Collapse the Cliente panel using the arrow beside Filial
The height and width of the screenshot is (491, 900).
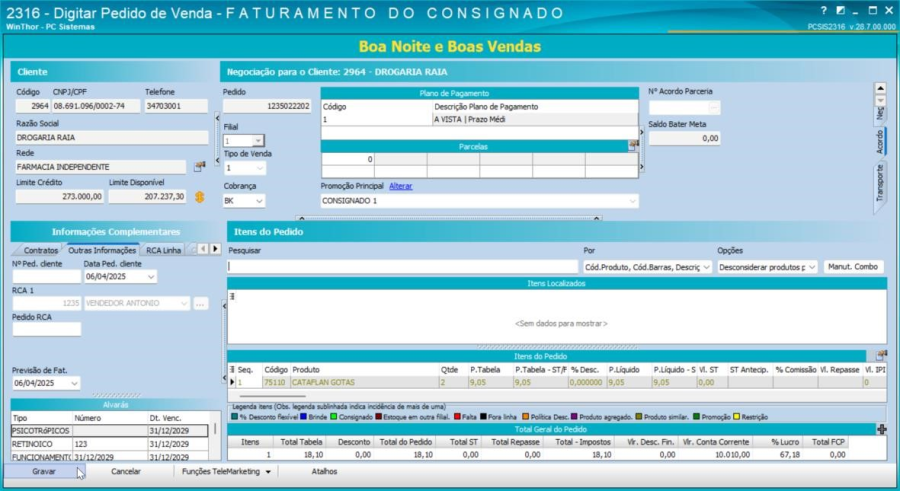coord(217,118)
